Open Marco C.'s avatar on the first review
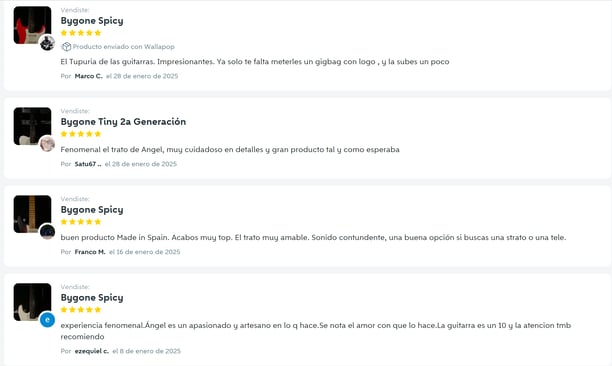Image resolution: width=612 pixels, height=366 pixels. pos(47,43)
